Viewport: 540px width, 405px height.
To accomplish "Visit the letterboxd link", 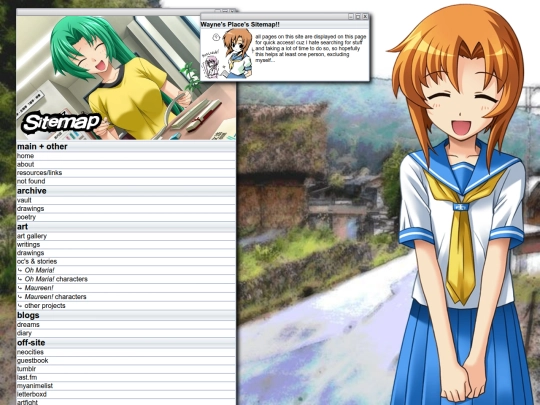I will (32, 394).
